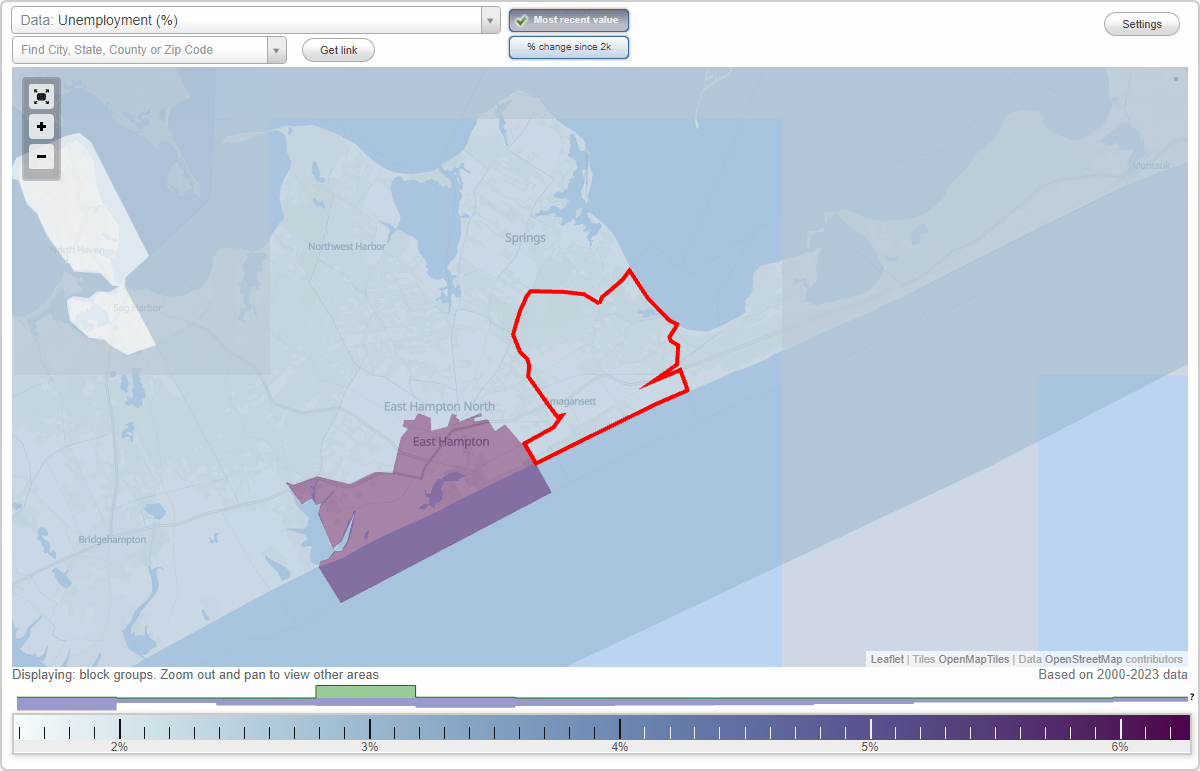Click the help question mark near the legend
Image resolution: width=1200 pixels, height=771 pixels.
pos(1192,697)
